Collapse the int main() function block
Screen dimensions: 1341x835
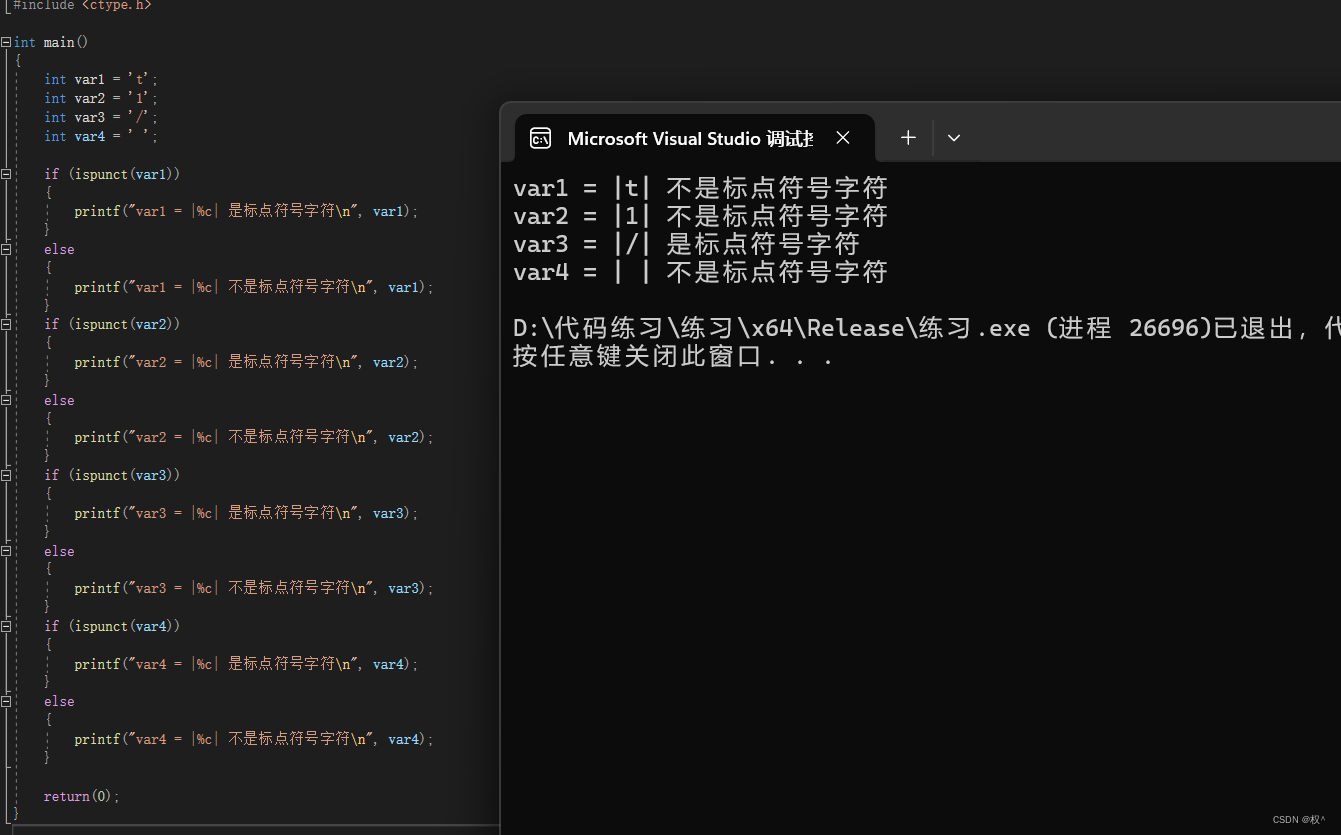6,42
